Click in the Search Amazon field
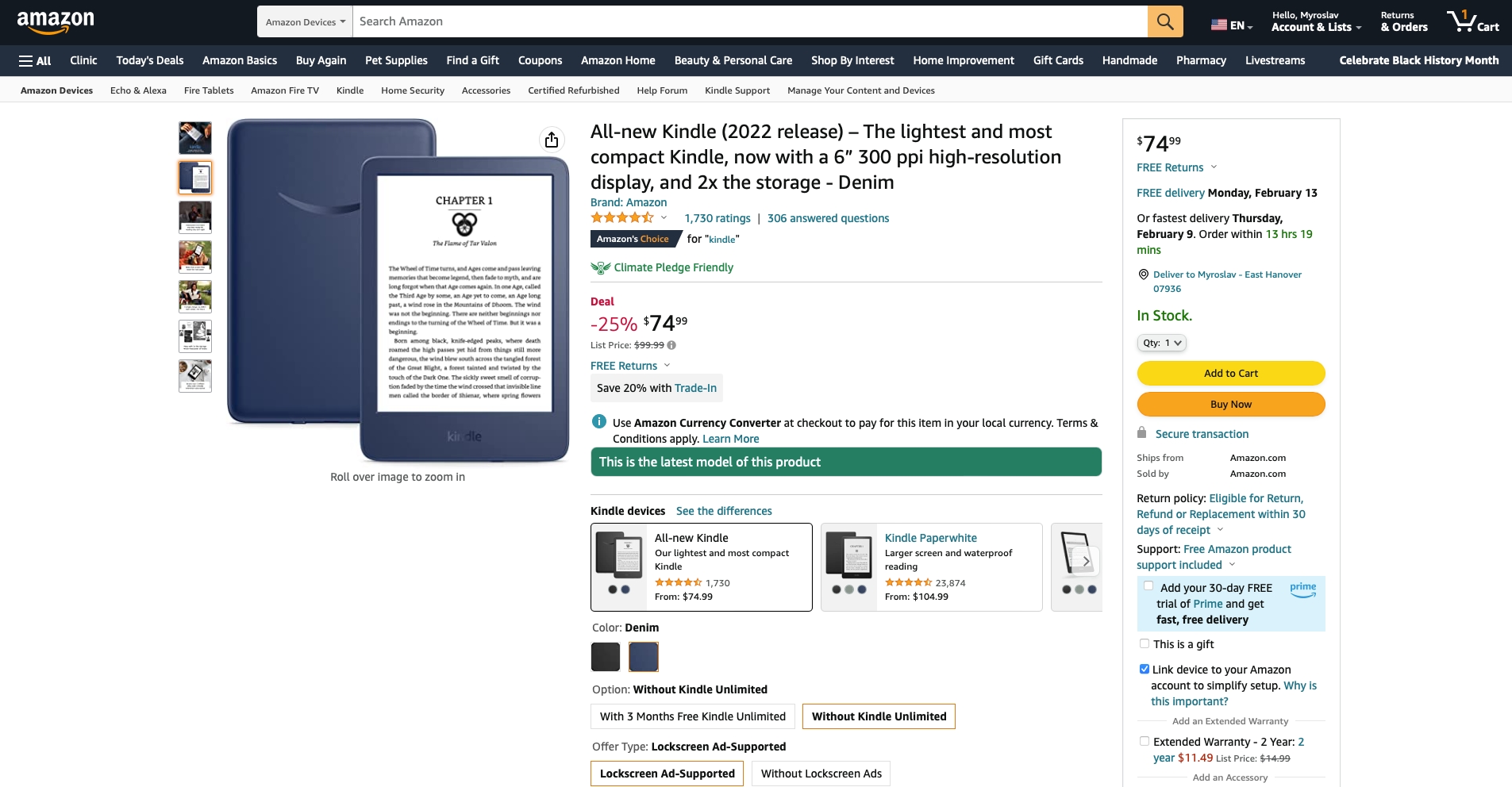This screenshot has width=1512, height=787. 750,21
